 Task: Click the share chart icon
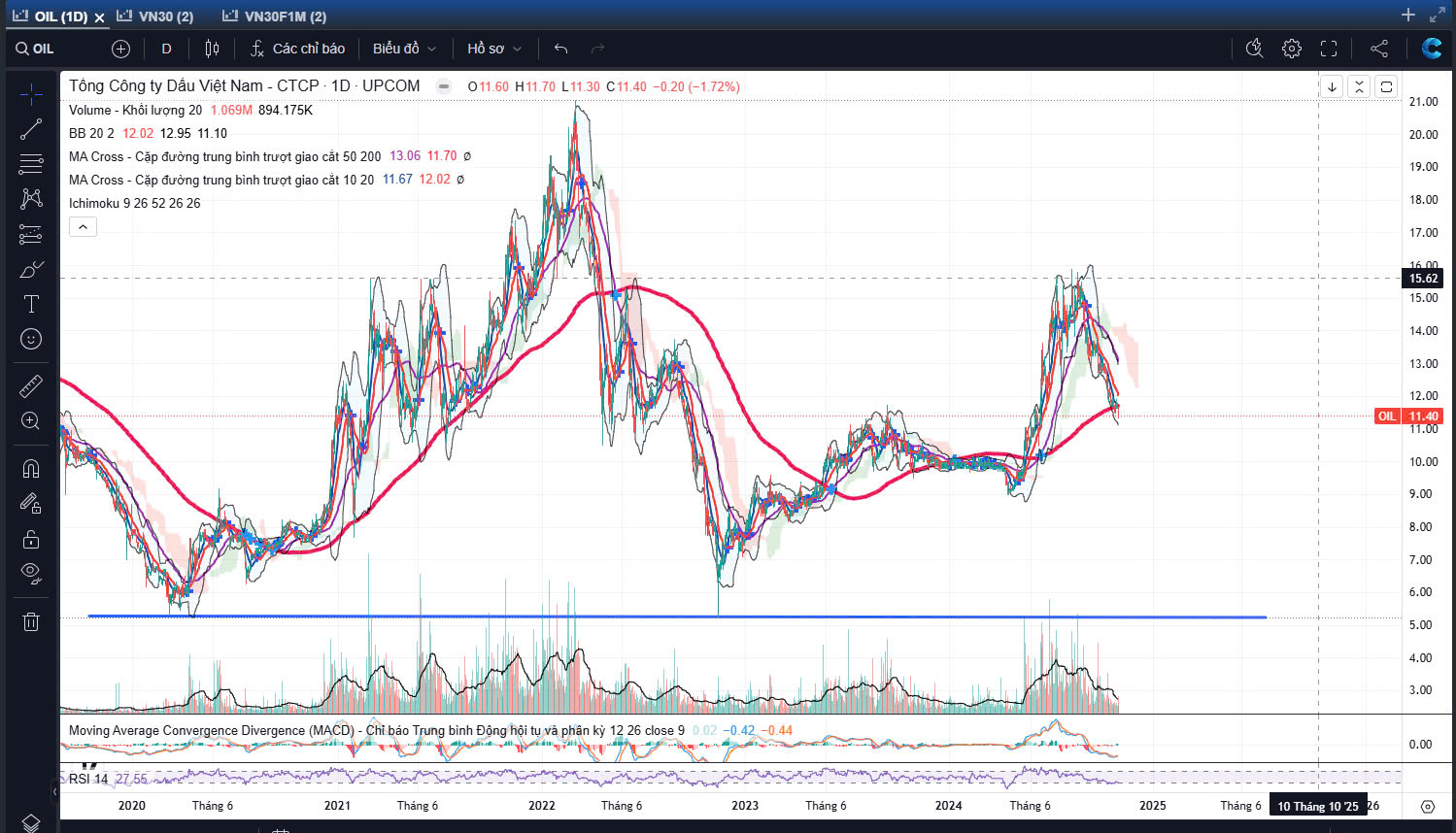tap(1378, 49)
